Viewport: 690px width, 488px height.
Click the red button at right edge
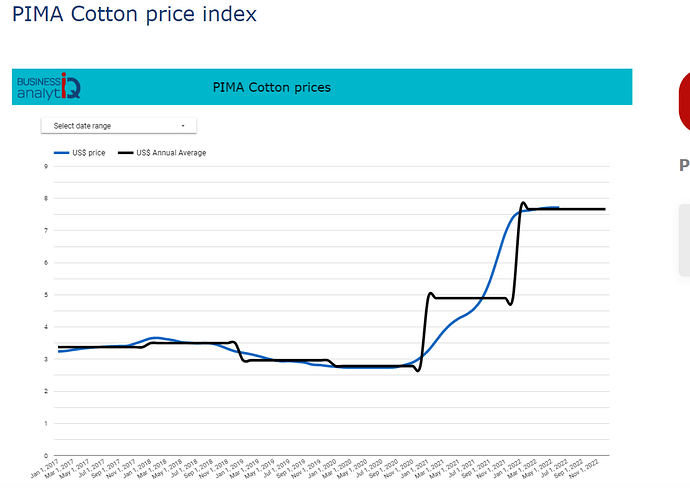point(685,101)
